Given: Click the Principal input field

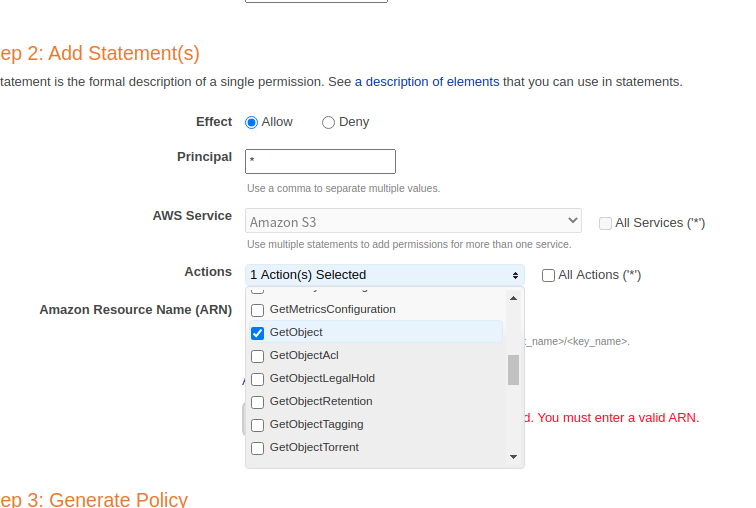Looking at the screenshot, I should [x=320, y=161].
